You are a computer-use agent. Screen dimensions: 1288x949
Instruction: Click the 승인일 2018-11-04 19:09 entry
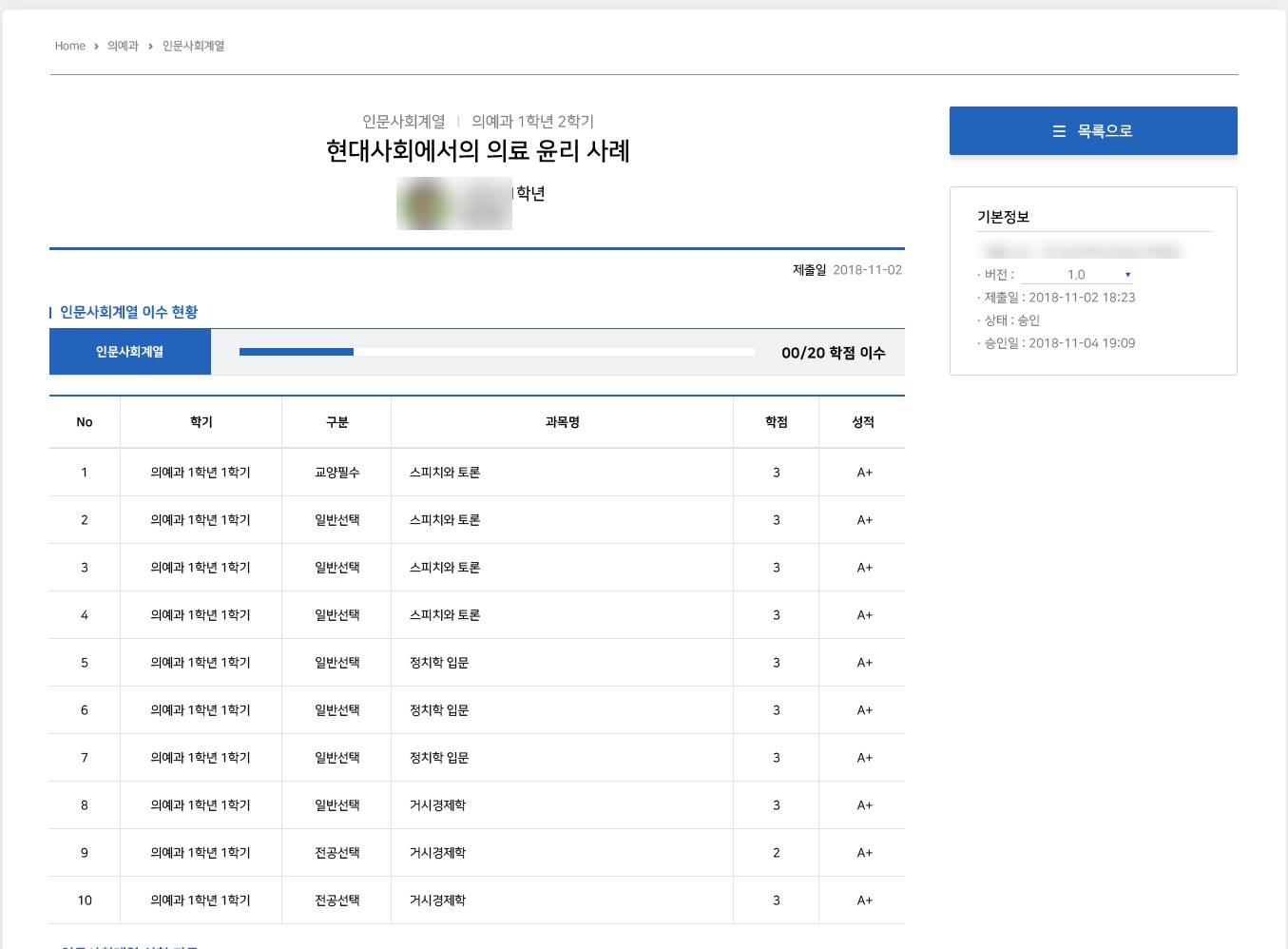click(x=1059, y=343)
